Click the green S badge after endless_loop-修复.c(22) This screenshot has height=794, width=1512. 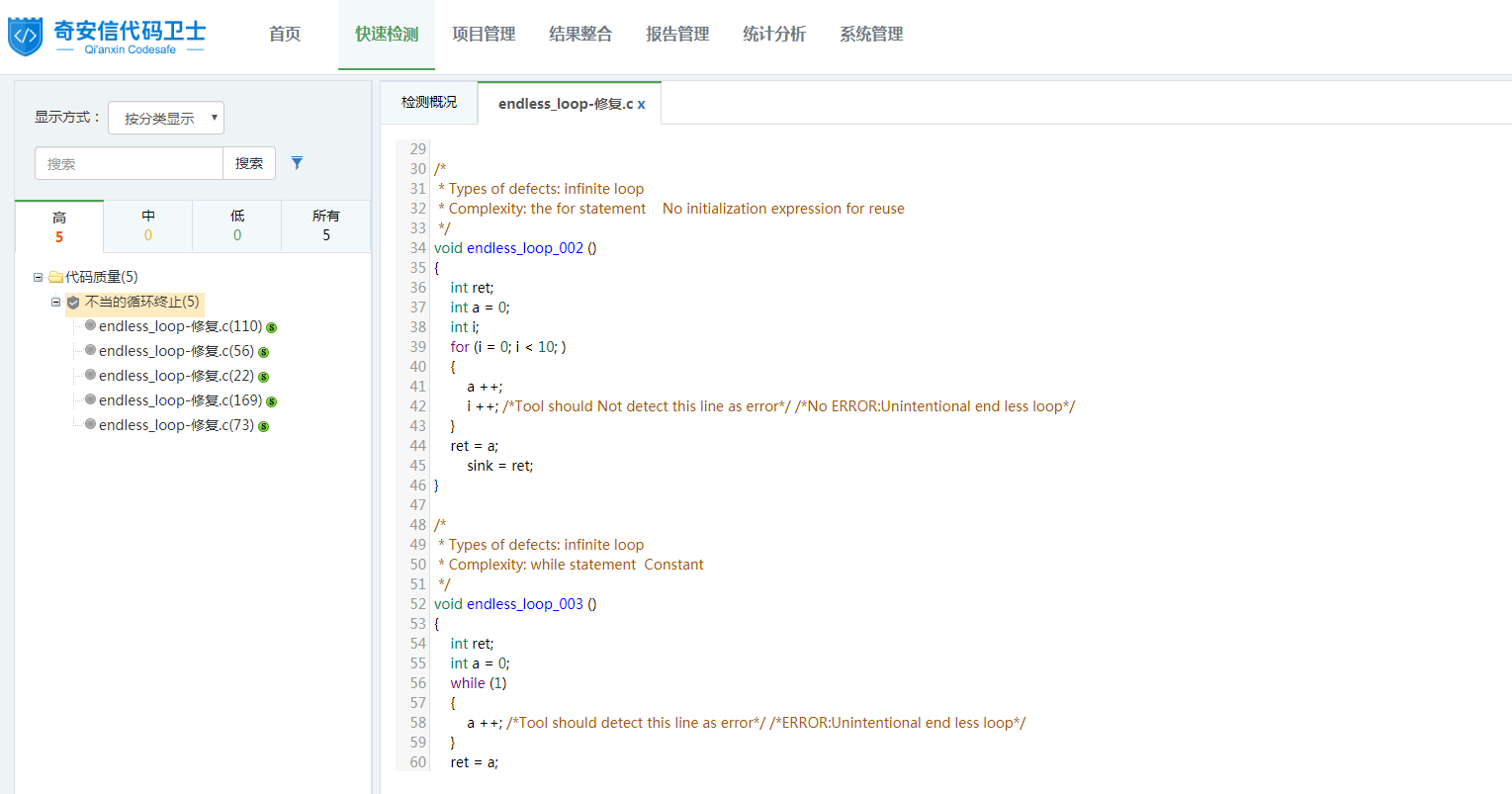[x=264, y=377]
